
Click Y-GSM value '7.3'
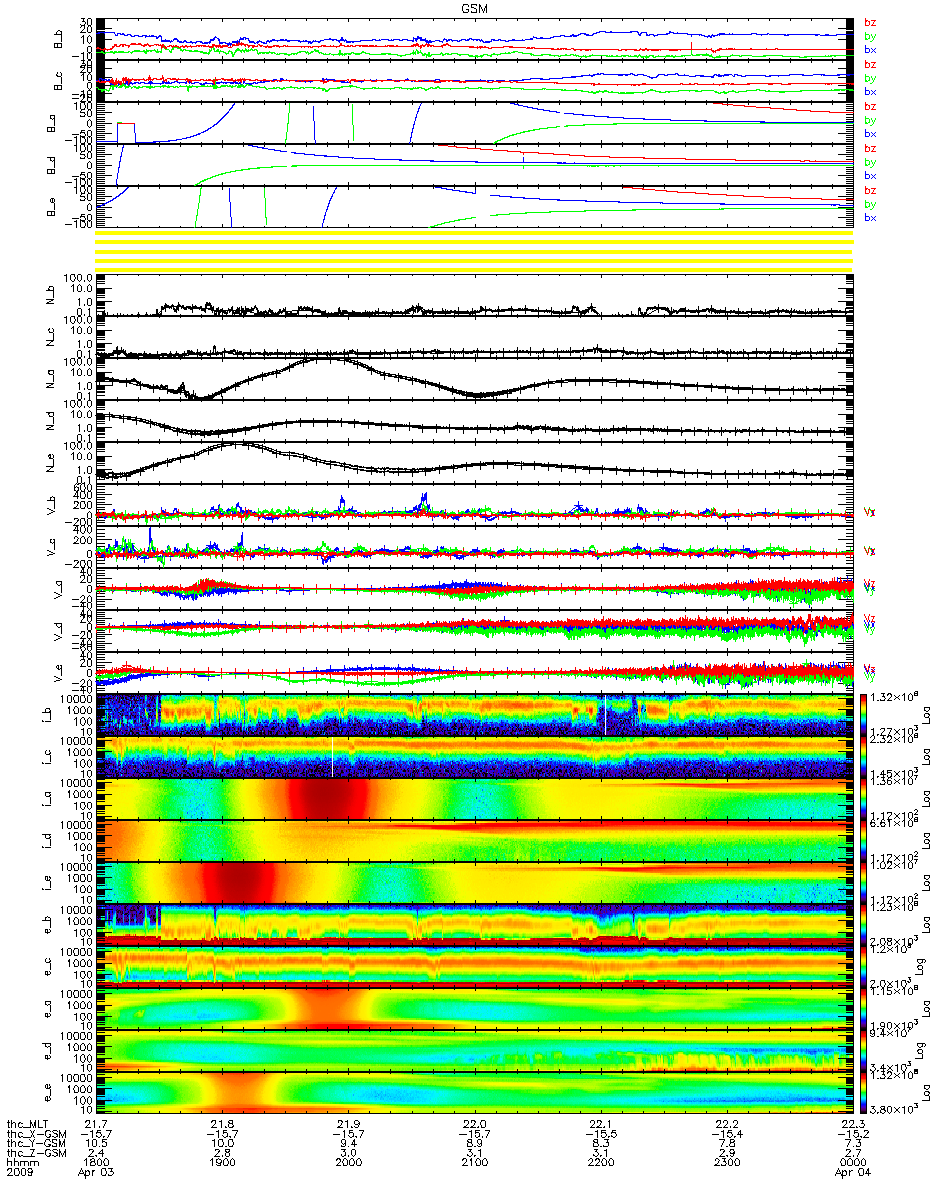(852, 1144)
